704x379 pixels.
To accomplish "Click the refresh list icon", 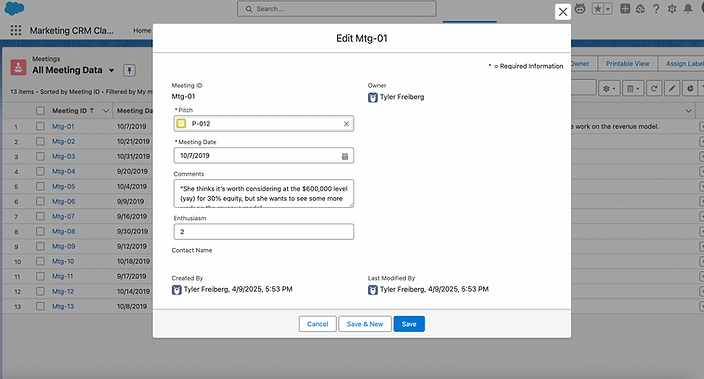I will (654, 88).
